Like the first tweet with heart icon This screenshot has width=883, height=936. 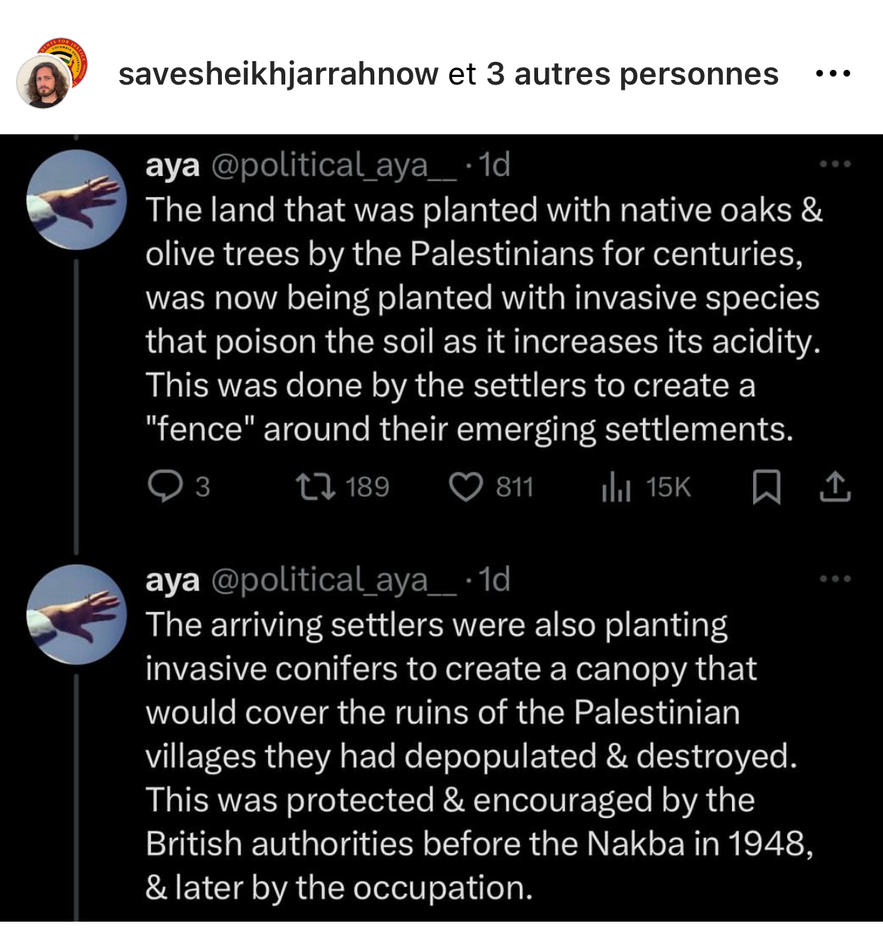pos(465,487)
